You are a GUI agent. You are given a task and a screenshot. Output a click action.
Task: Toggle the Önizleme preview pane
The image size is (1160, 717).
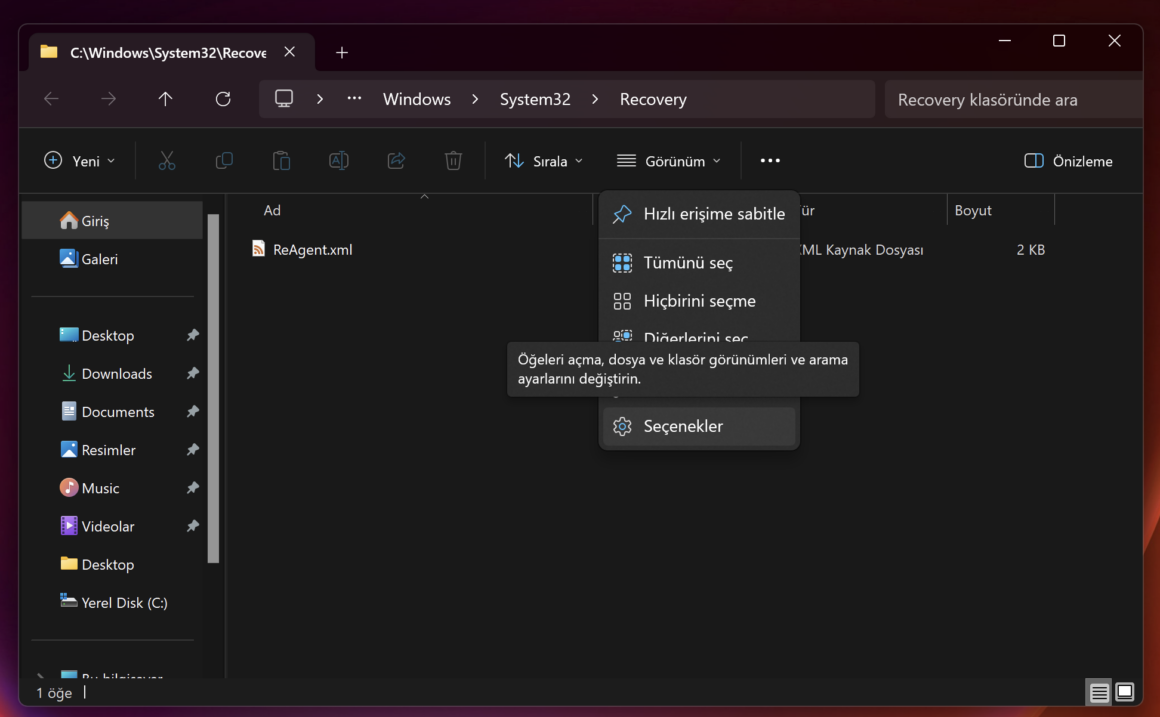point(1068,161)
